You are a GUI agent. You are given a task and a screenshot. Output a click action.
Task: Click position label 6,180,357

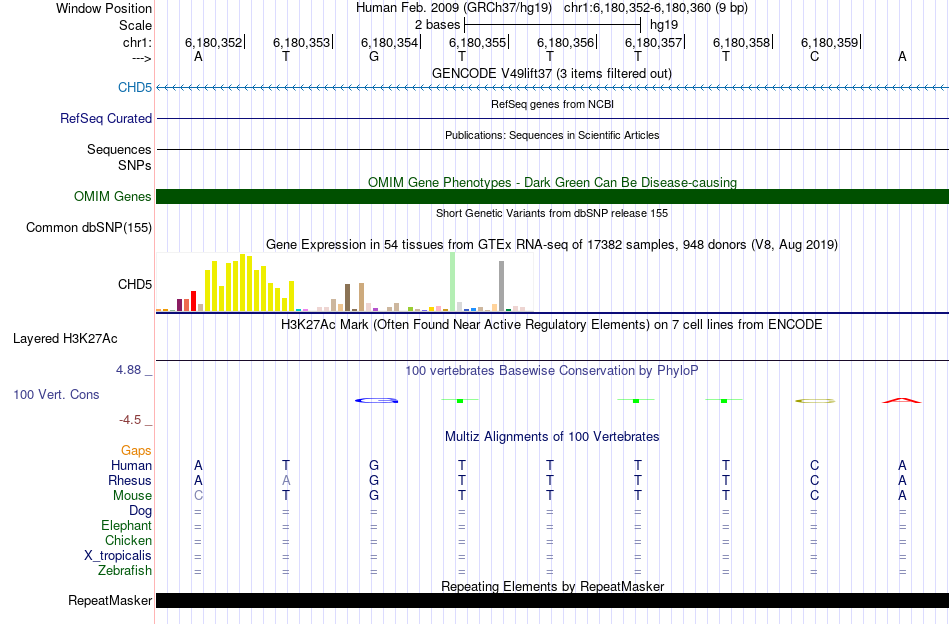click(x=654, y=42)
